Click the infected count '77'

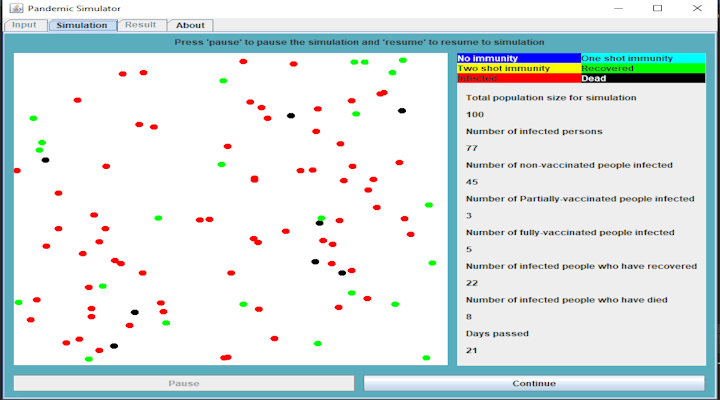(472, 148)
